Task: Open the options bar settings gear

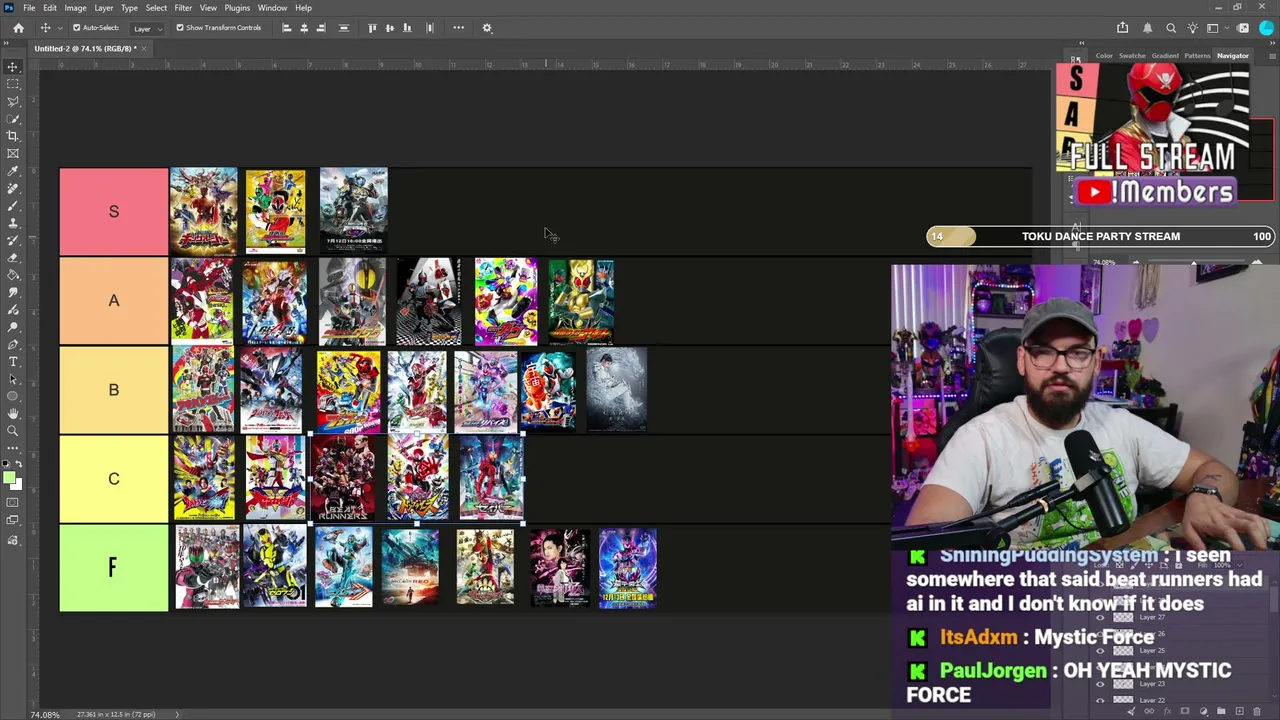Action: click(487, 28)
